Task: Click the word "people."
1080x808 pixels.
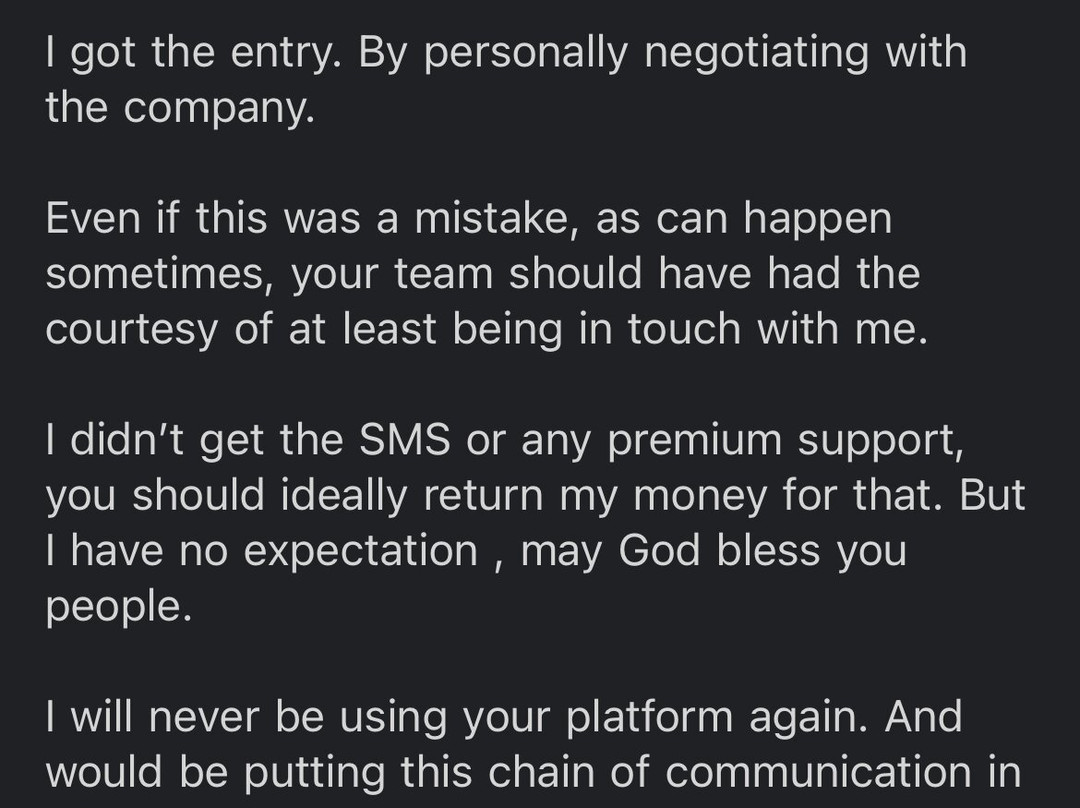Action: (x=118, y=606)
